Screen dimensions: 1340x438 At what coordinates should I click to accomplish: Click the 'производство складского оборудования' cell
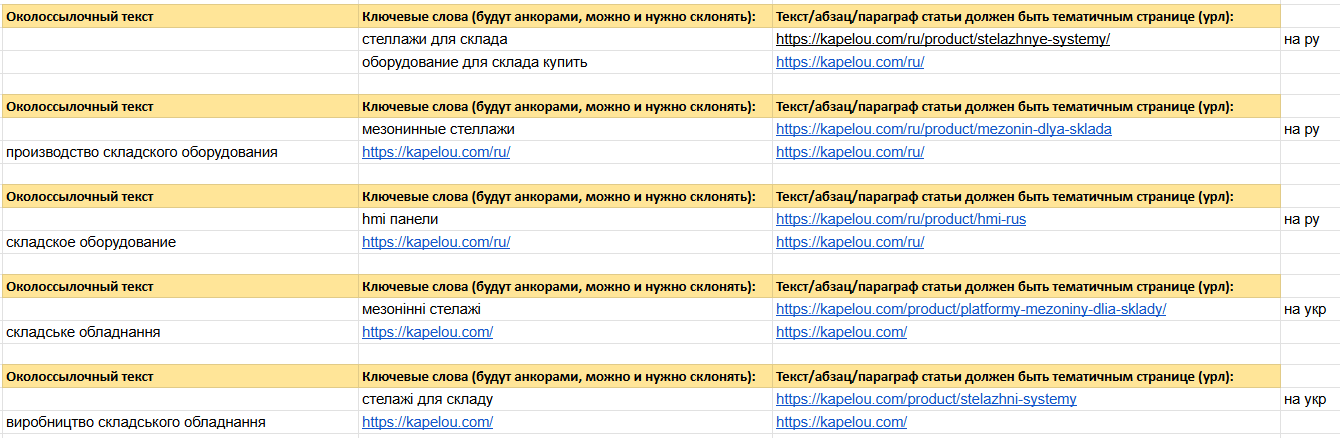click(x=179, y=152)
